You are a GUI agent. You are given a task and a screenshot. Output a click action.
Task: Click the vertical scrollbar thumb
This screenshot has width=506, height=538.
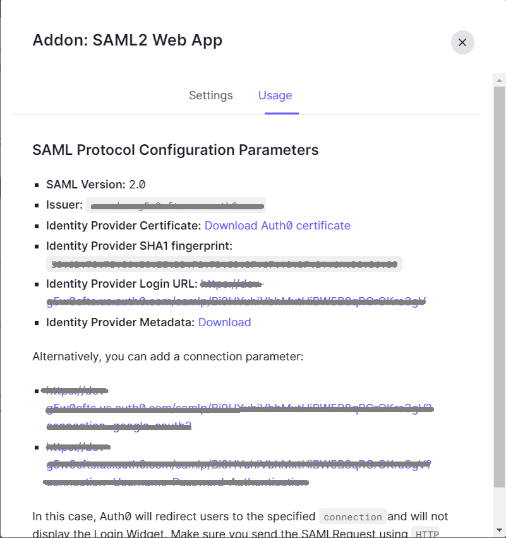tap(499, 286)
